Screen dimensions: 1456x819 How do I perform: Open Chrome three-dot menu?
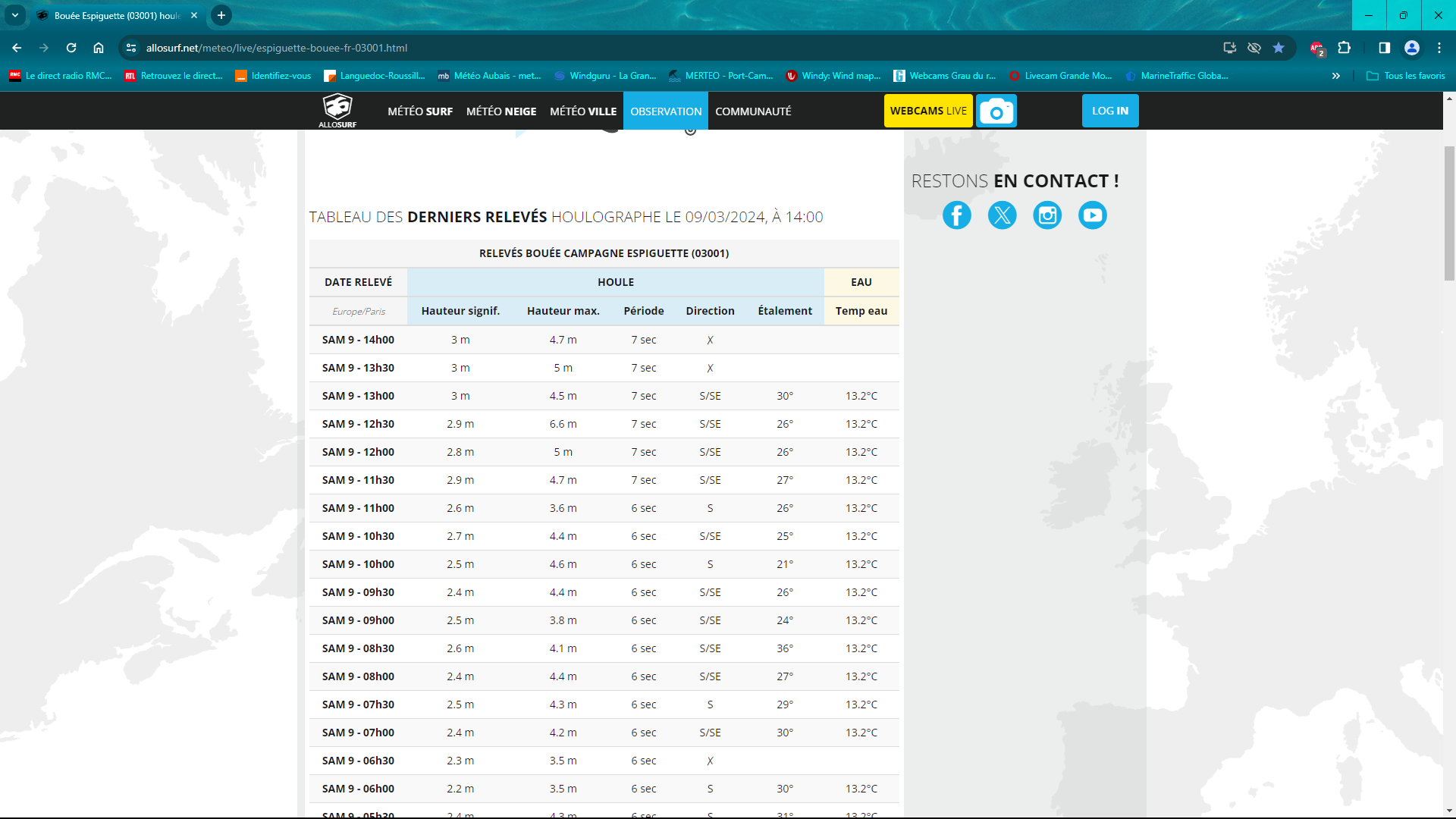(1439, 48)
